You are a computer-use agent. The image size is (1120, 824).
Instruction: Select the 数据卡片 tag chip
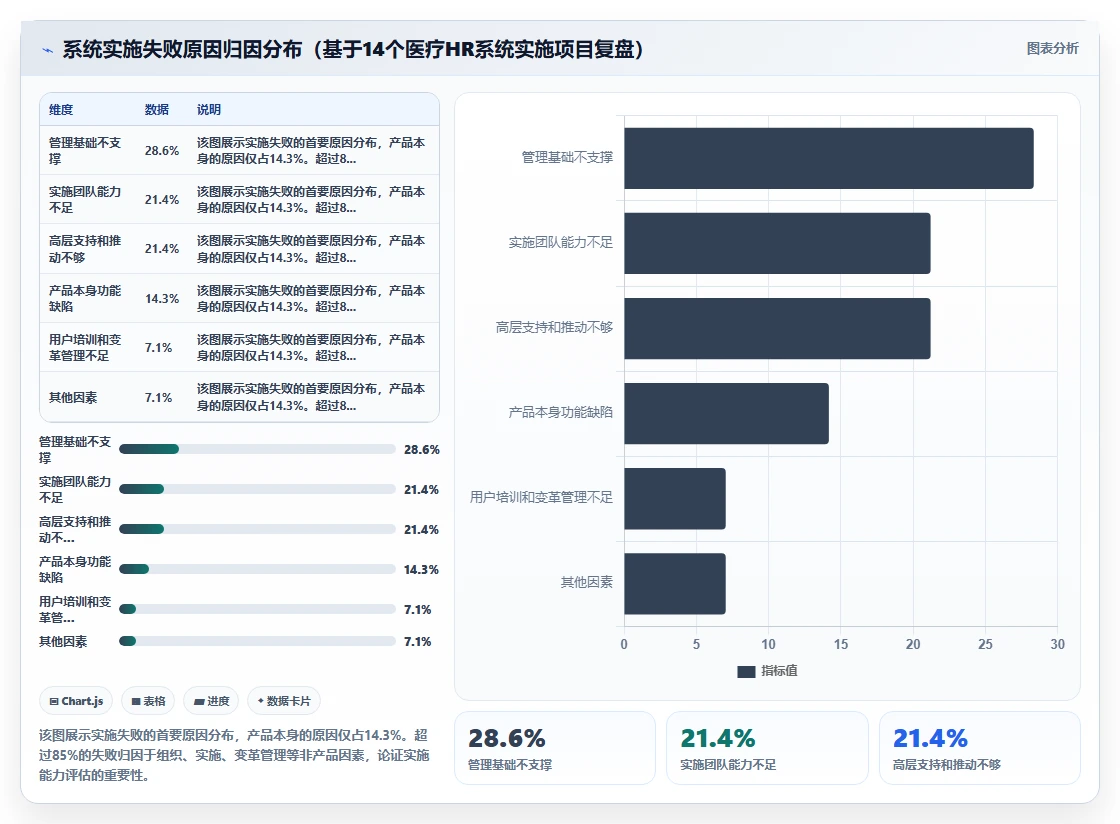point(284,701)
